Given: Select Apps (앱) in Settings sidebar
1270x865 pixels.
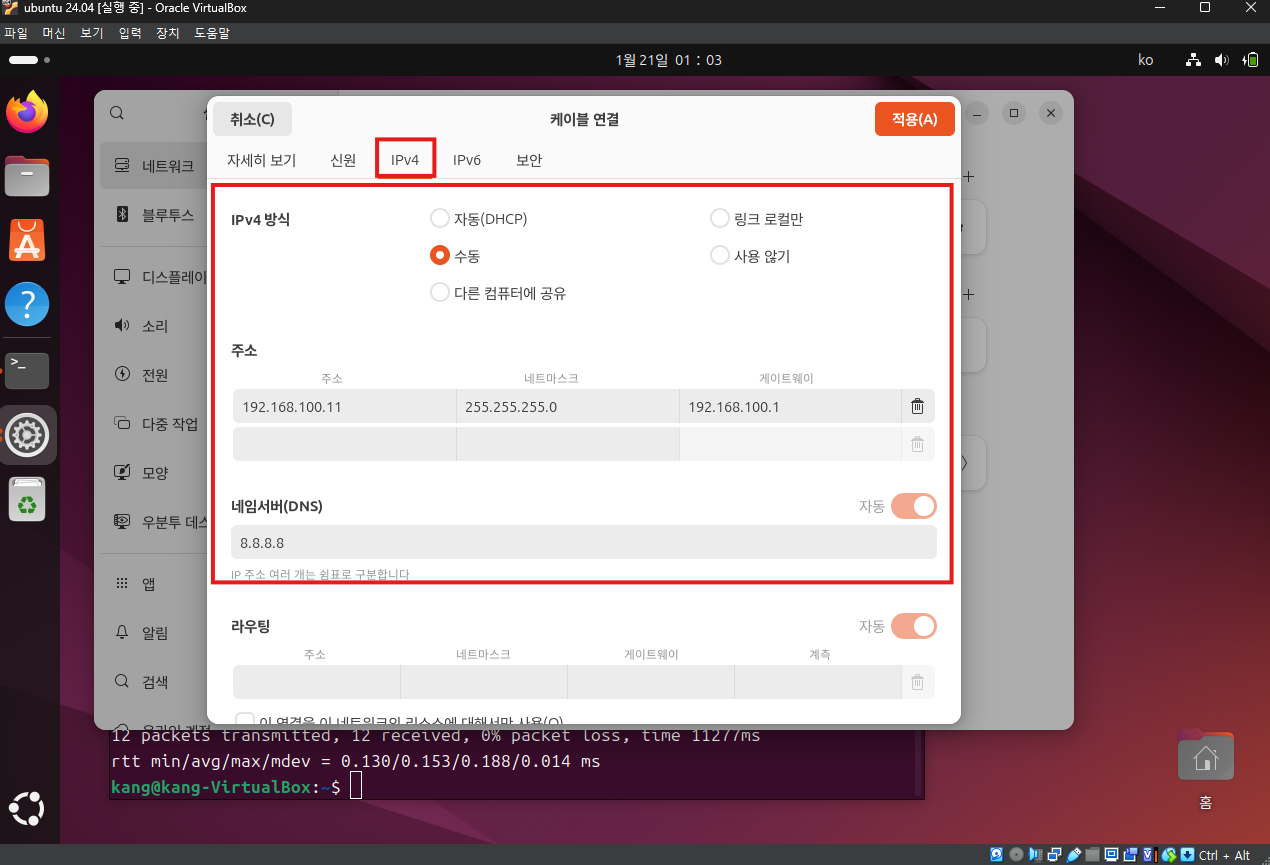Looking at the screenshot, I should click(x=154, y=584).
